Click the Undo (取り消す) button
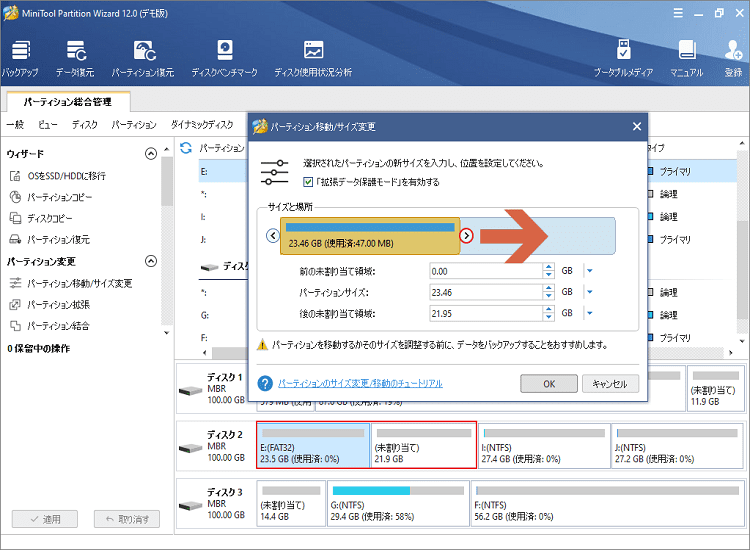 coord(127,519)
